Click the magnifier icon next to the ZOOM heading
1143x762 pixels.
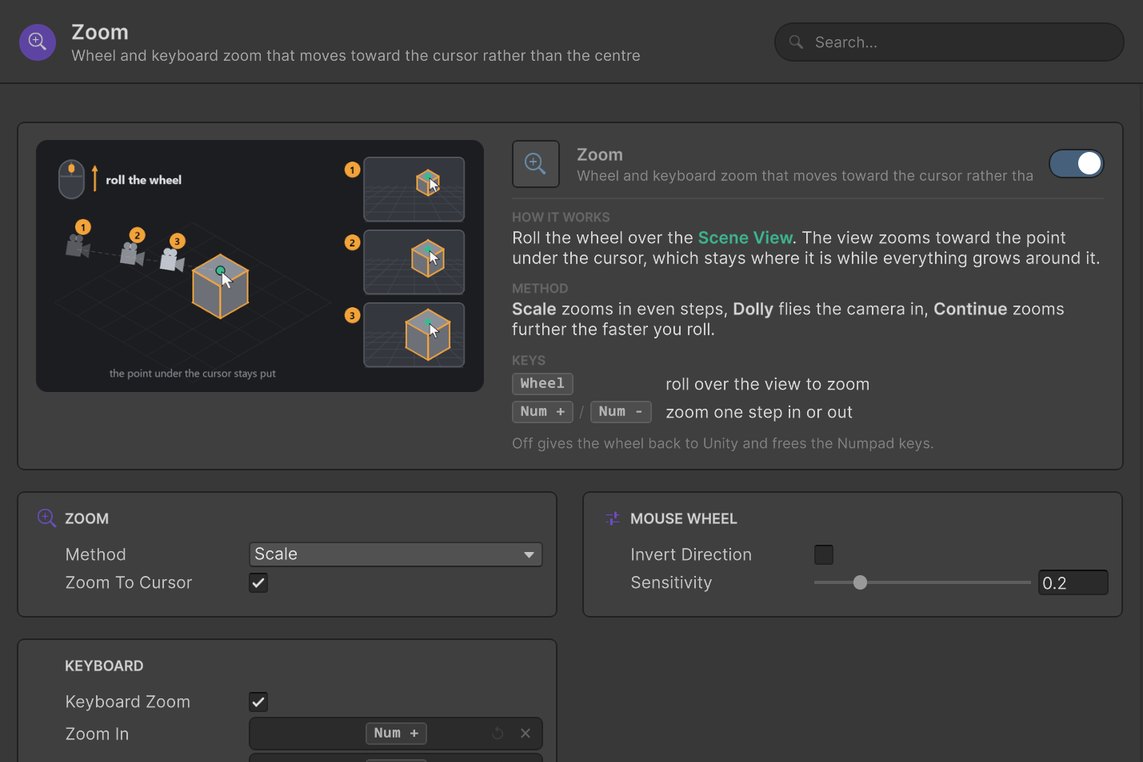(47, 518)
